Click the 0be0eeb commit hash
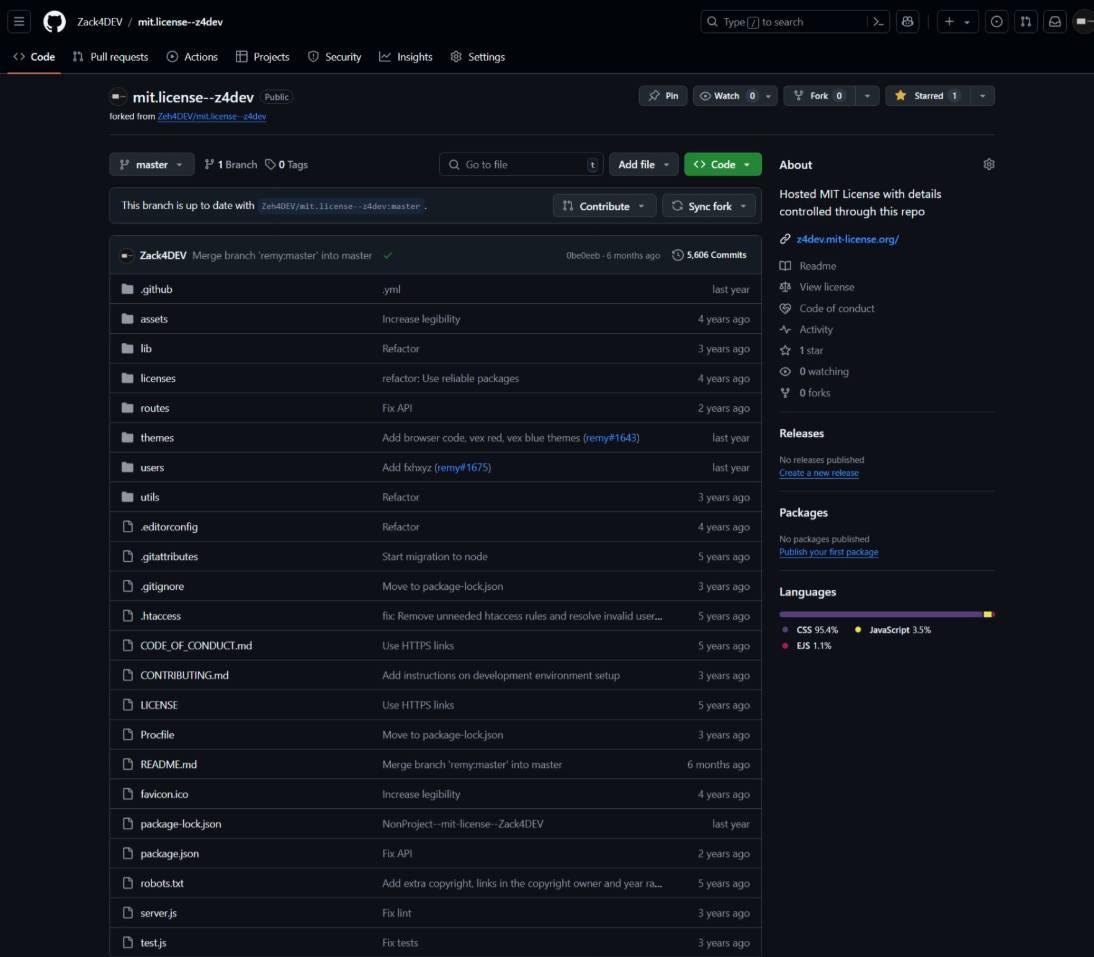This screenshot has height=957, width=1094. tap(583, 255)
